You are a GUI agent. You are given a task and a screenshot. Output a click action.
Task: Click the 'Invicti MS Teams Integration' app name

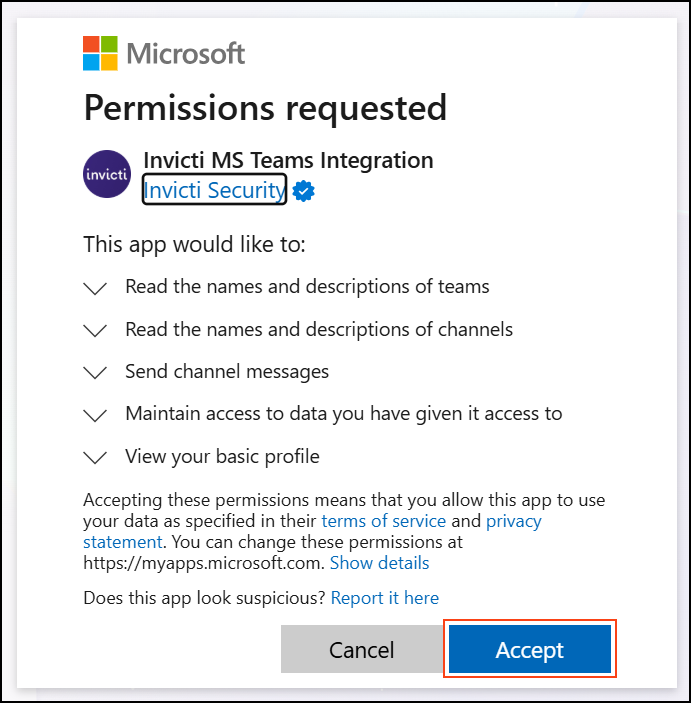coord(288,160)
